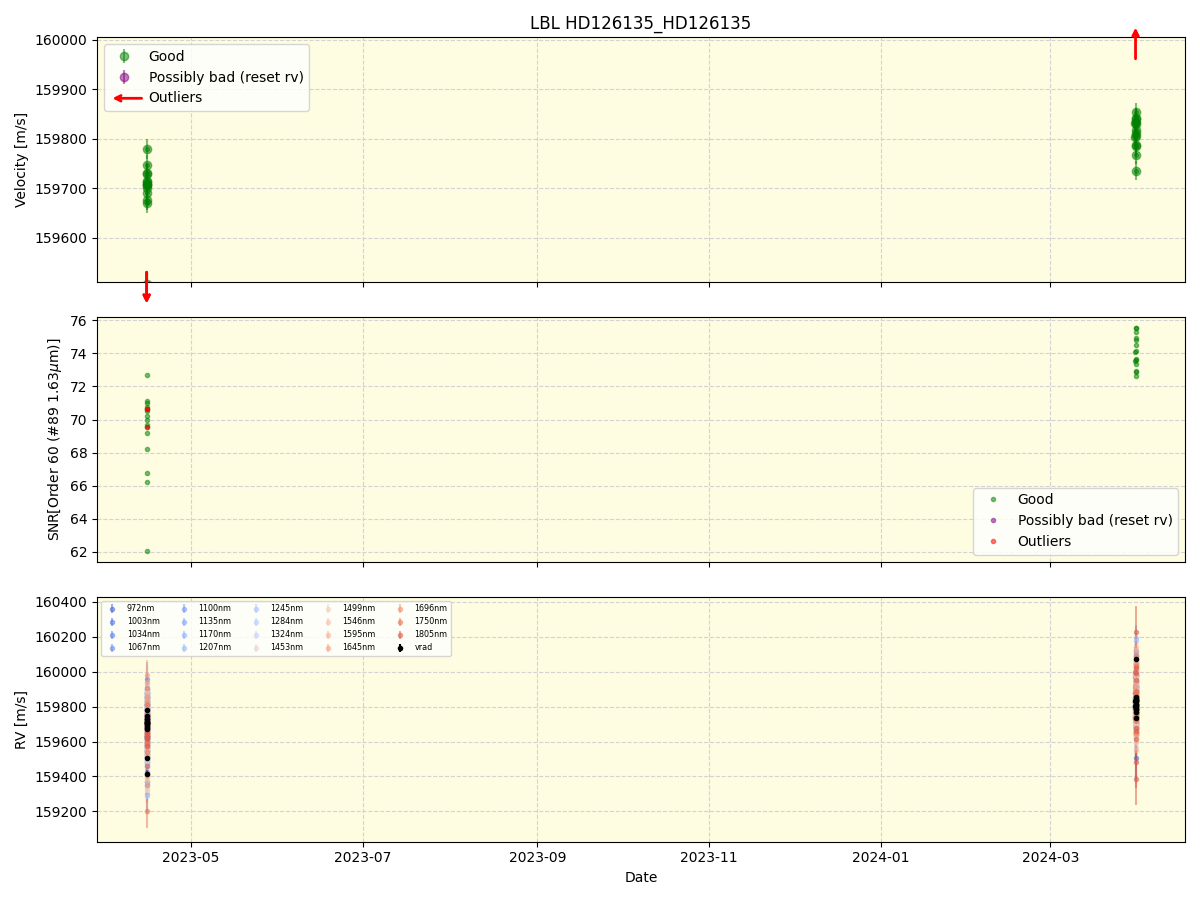This screenshot has height=900, width=1200.
Task: Click the plot title 'LBL HD126135_HD126135'
Action: (x=640, y=23)
